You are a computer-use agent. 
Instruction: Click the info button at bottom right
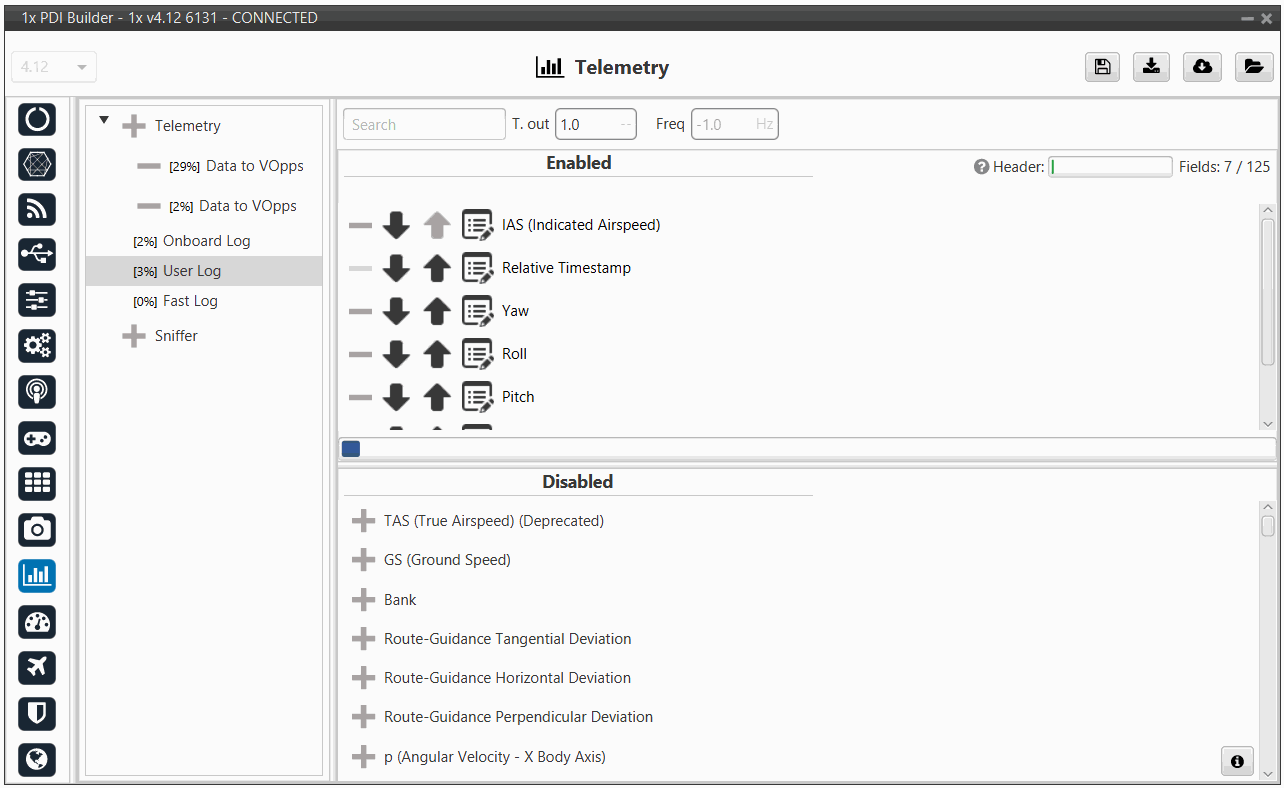1237,761
